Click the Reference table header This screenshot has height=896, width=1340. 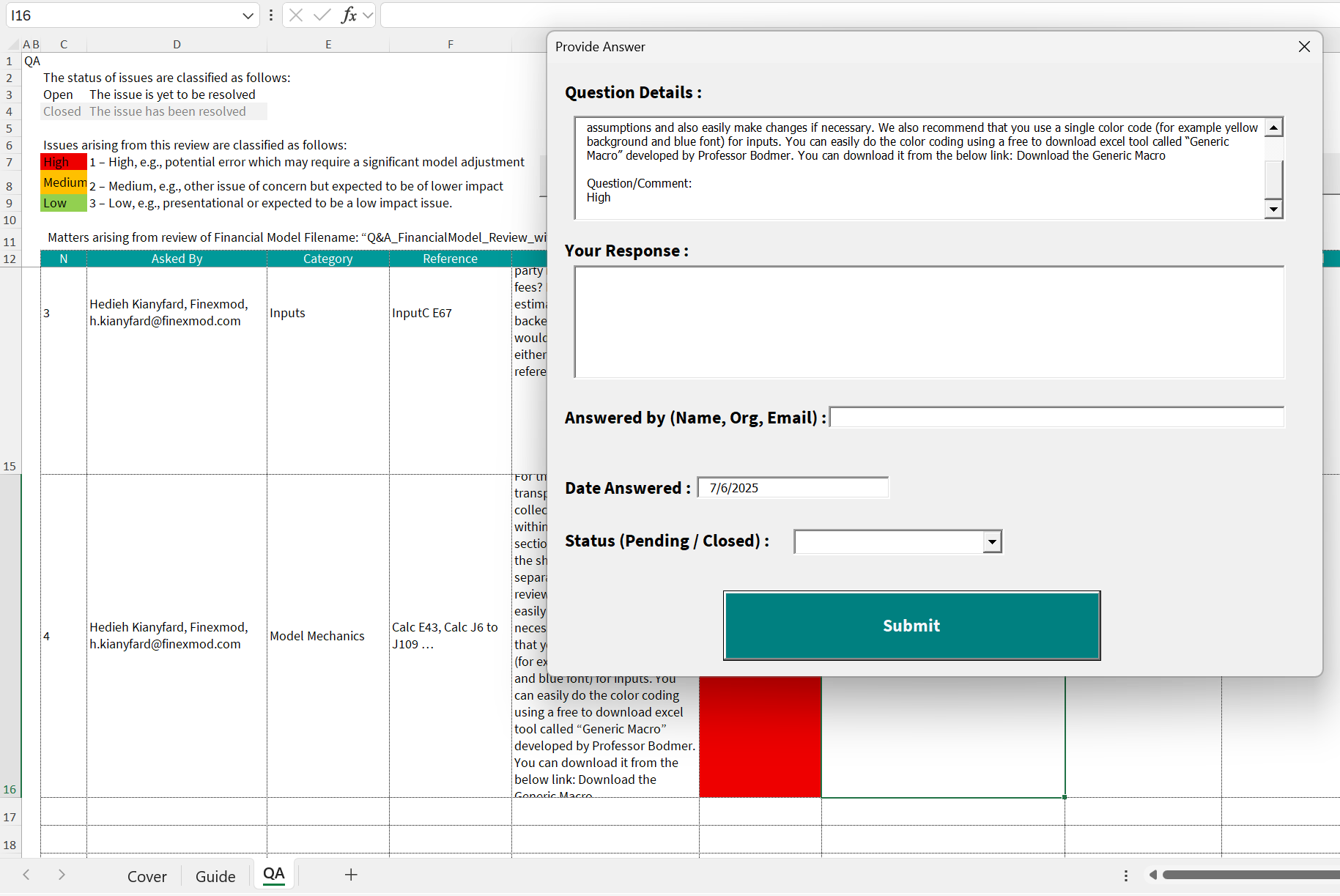[451, 259]
